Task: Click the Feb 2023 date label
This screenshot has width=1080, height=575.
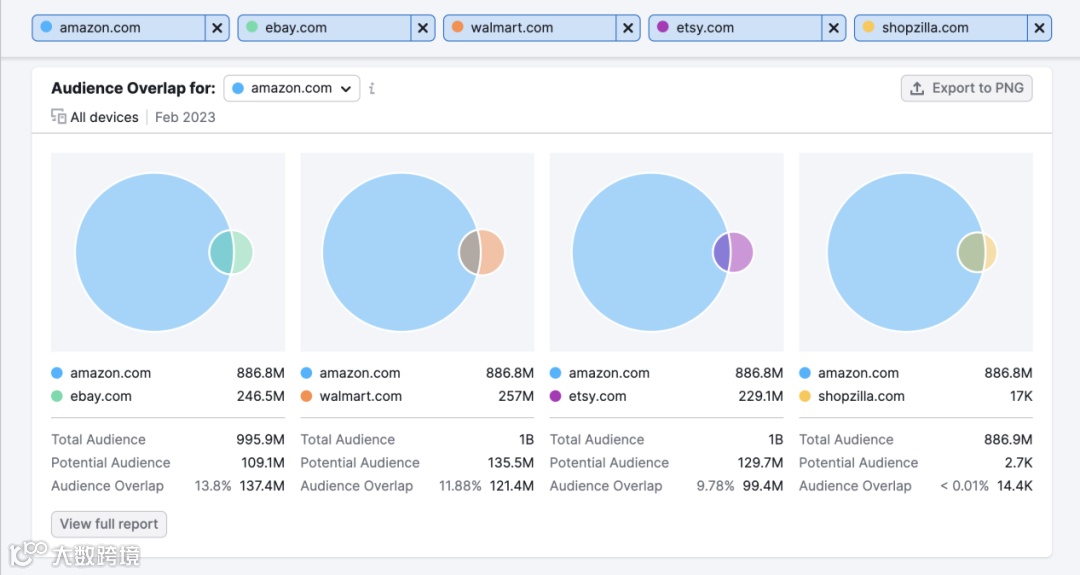Action: click(185, 117)
